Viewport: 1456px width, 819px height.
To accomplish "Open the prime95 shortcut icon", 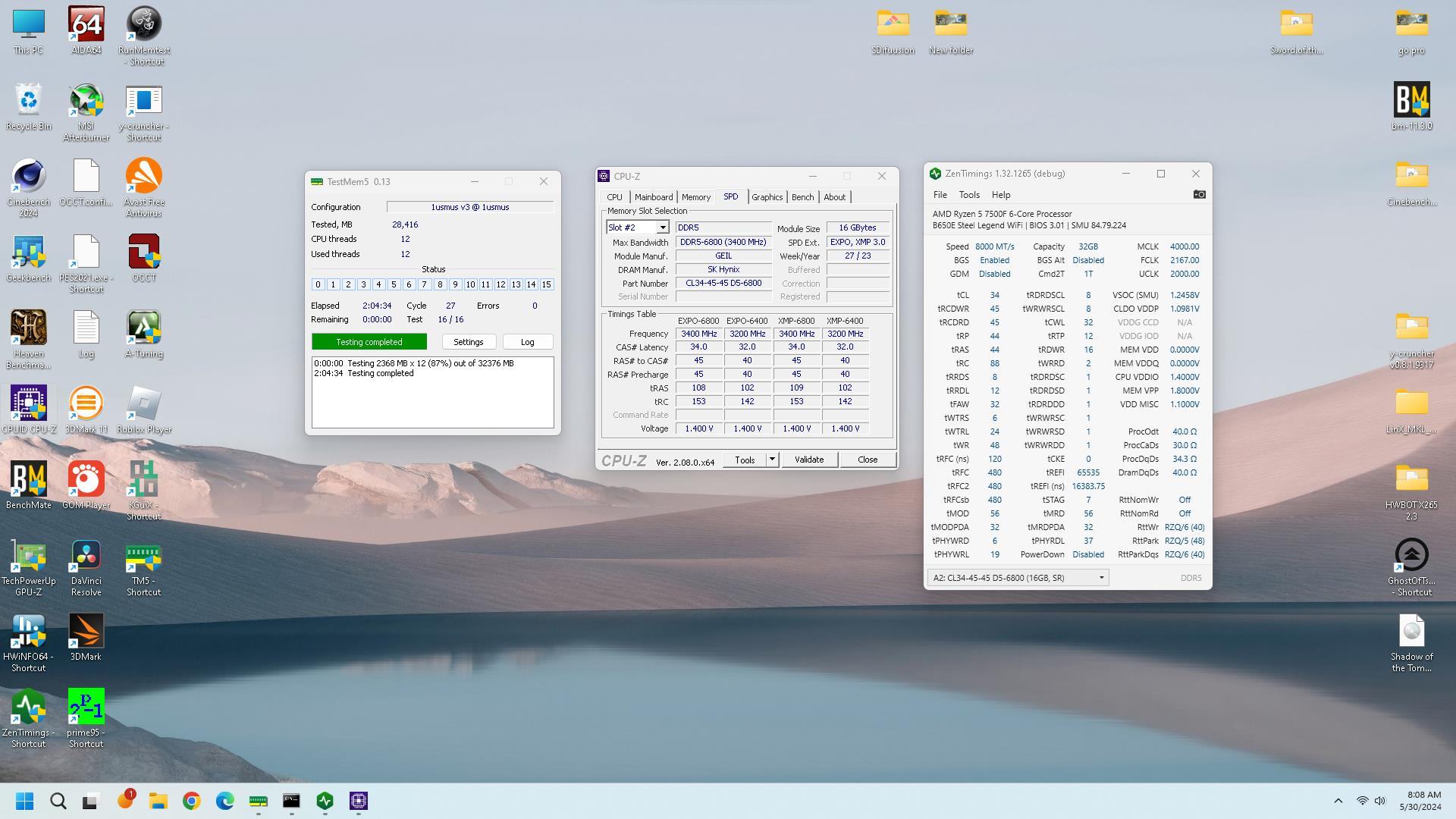I will click(x=86, y=708).
